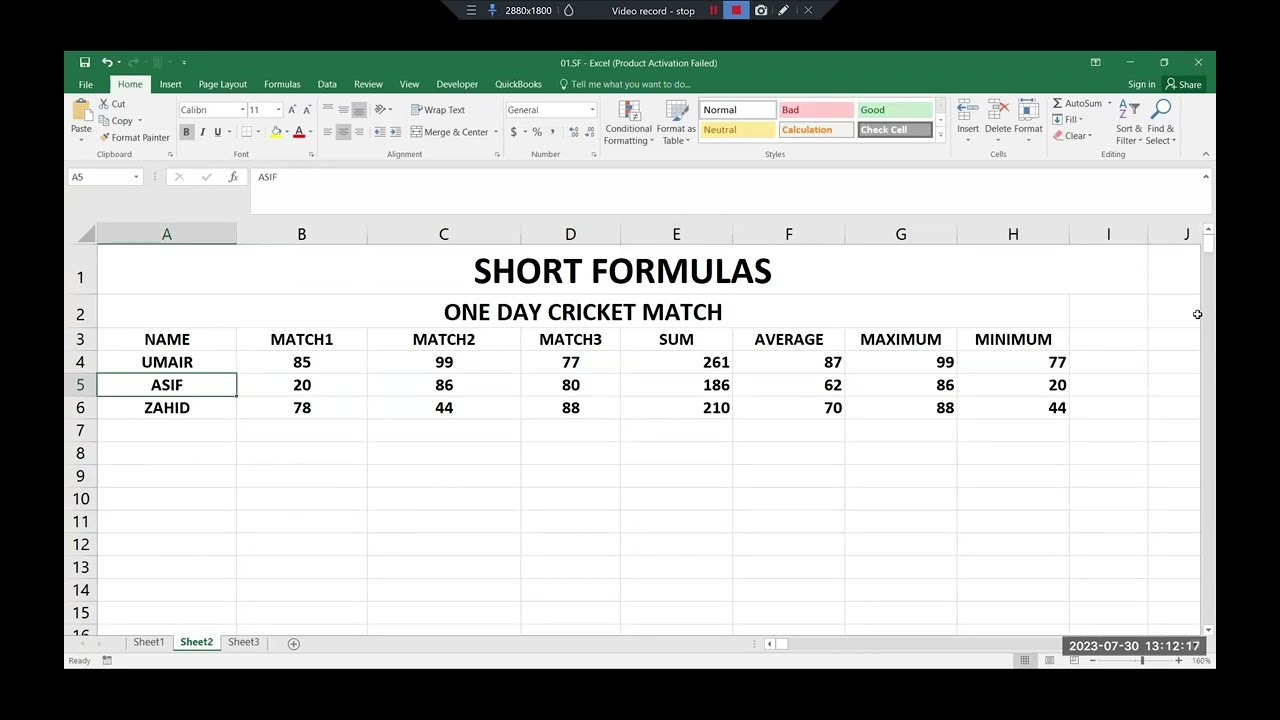
Task: Add a new sheet with plus icon
Action: coord(294,643)
